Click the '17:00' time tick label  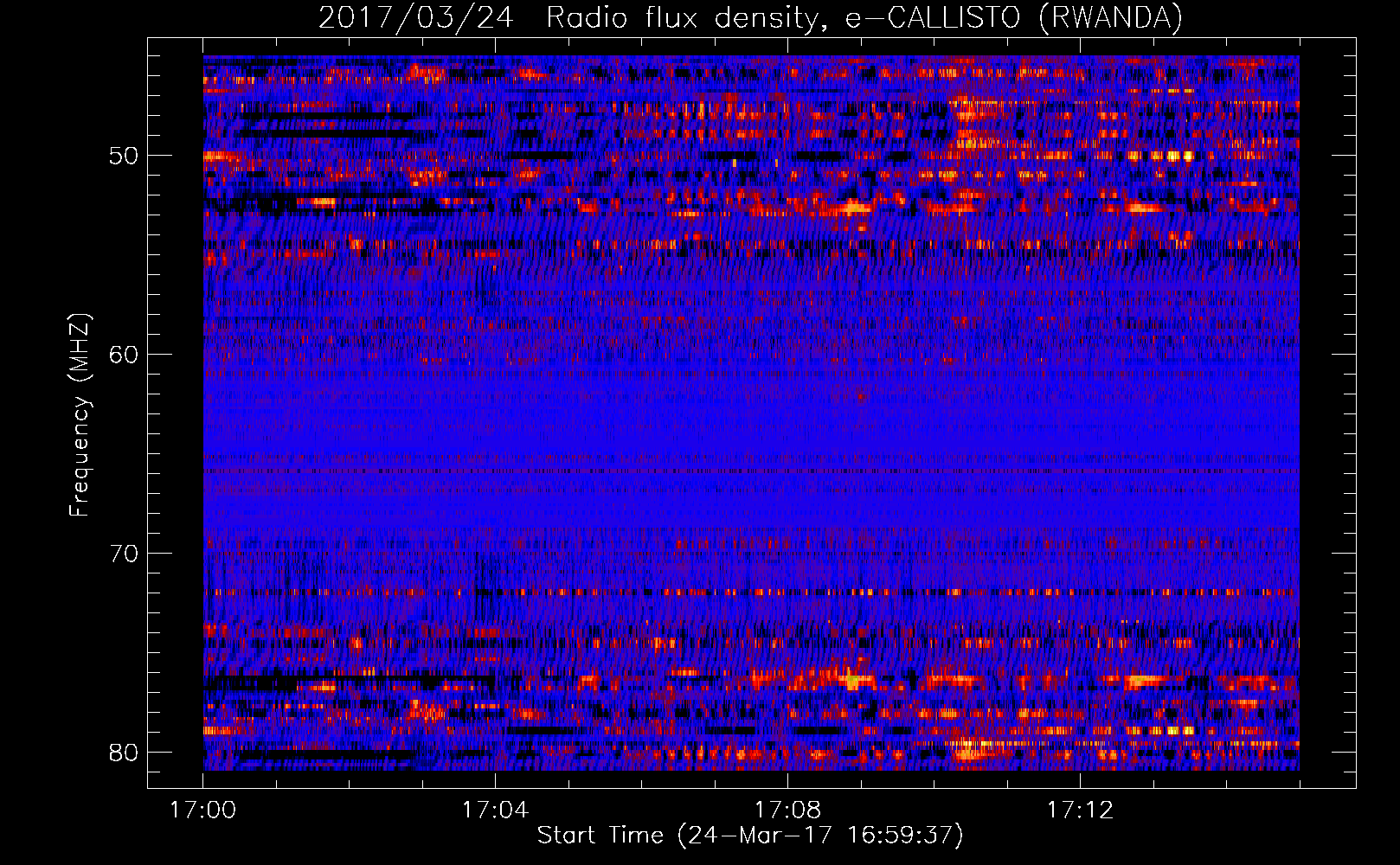pos(203,811)
